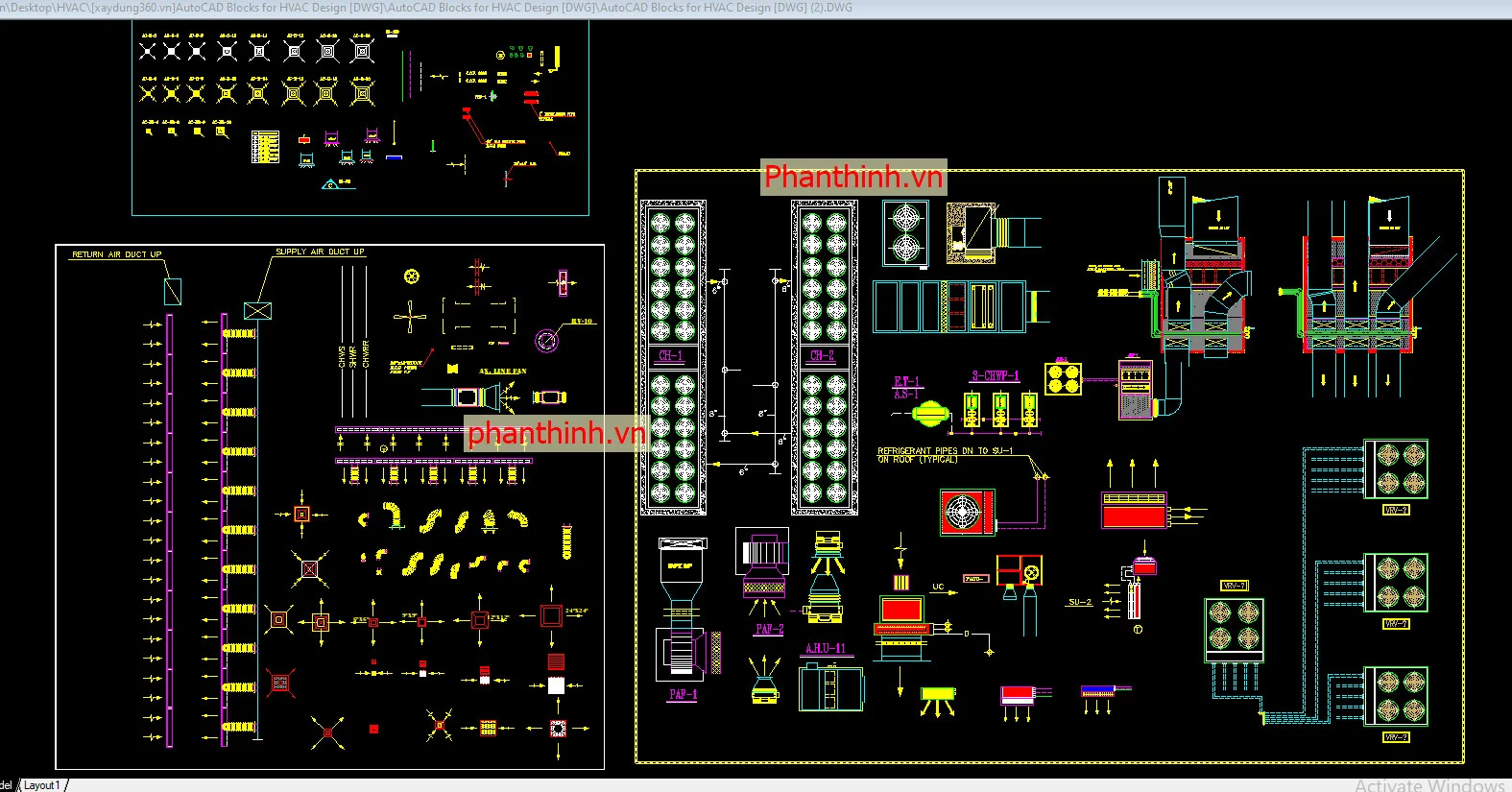Select the red fan coil unit with upward arrows
This screenshot has width=1512, height=792.
point(1134,511)
